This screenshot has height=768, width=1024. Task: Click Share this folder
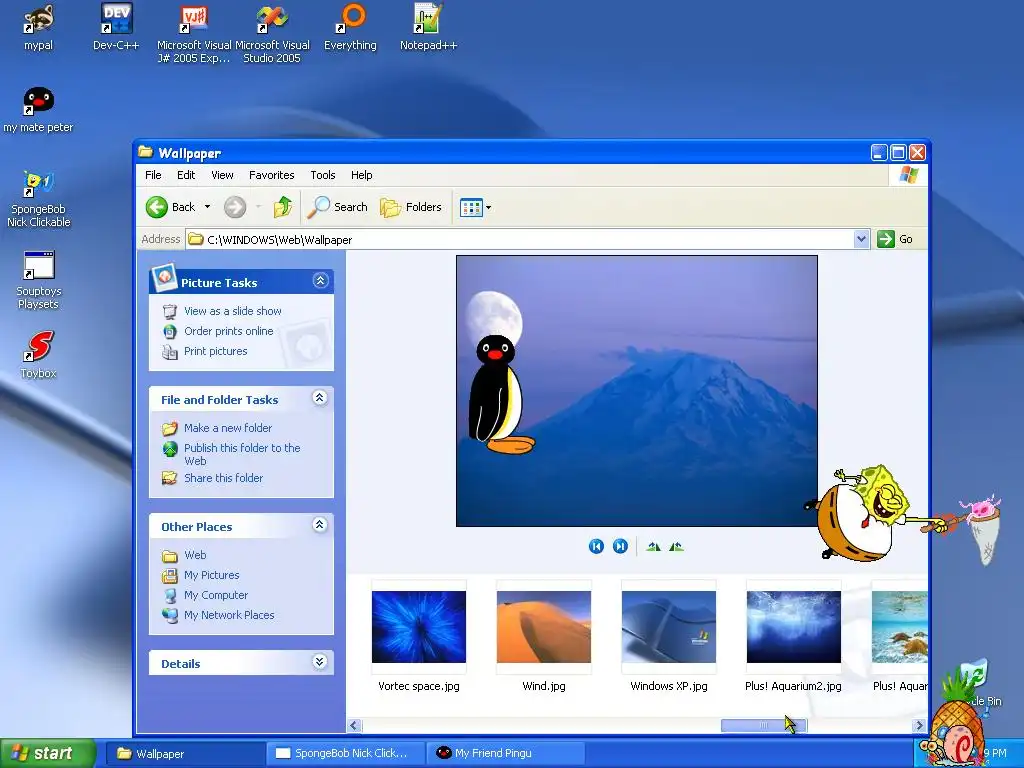(223, 478)
